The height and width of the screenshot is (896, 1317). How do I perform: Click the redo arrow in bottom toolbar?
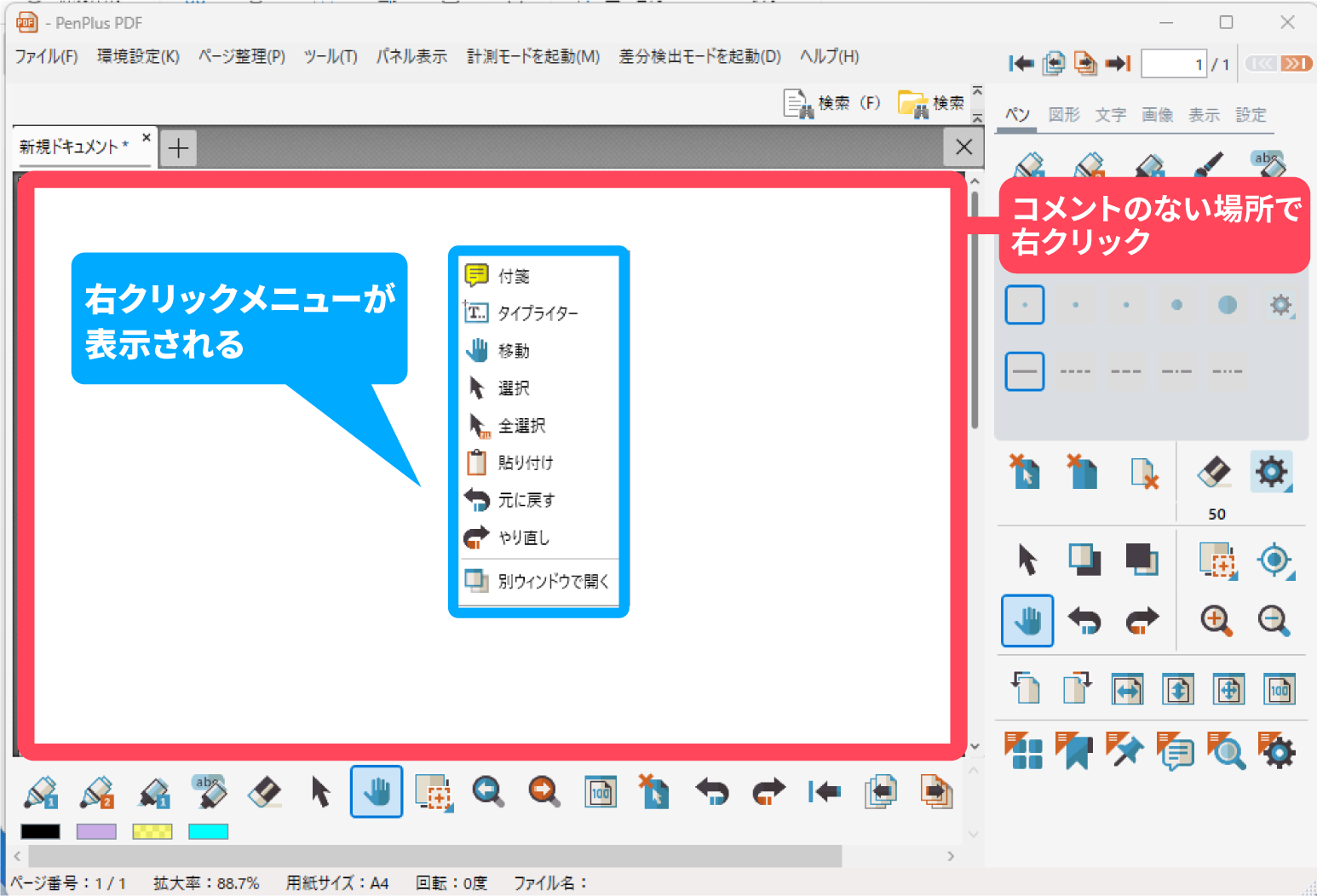768,792
